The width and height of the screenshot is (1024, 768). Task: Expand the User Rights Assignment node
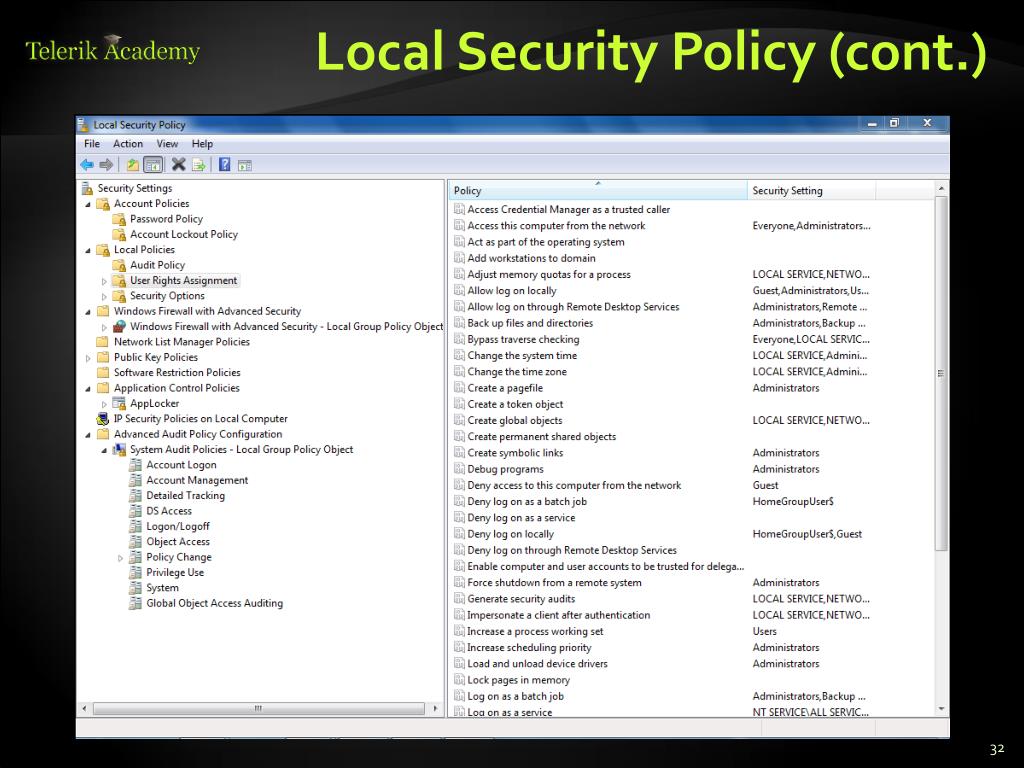tap(104, 281)
